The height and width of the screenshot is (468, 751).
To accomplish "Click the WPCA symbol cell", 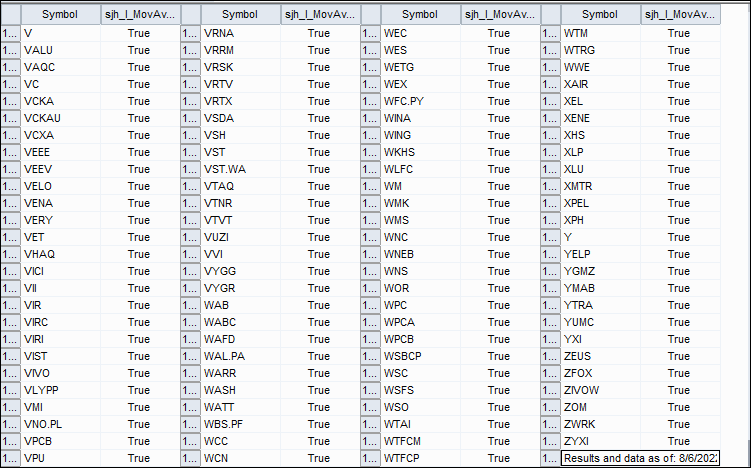I will click(421, 322).
